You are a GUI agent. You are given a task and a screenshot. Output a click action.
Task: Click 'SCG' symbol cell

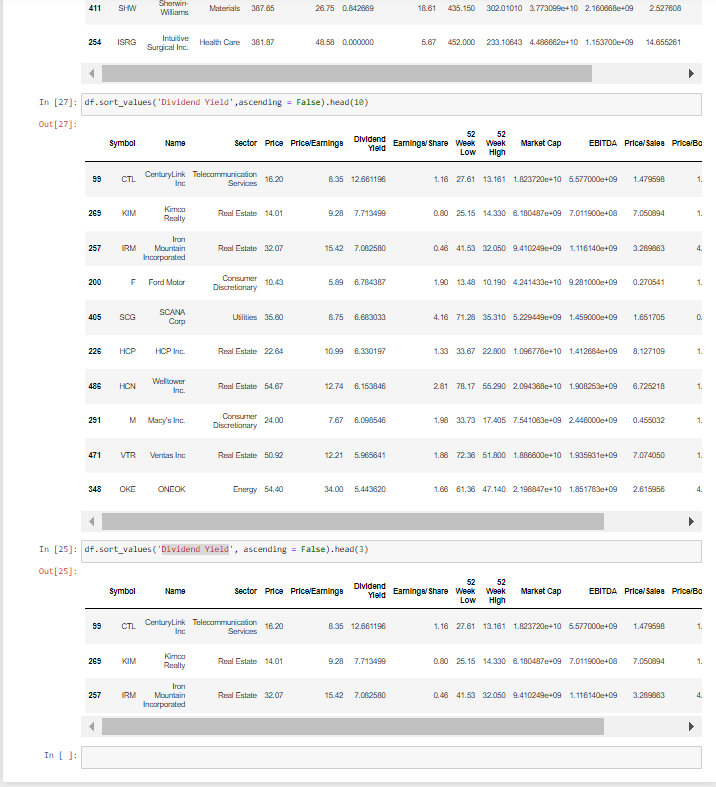point(127,317)
